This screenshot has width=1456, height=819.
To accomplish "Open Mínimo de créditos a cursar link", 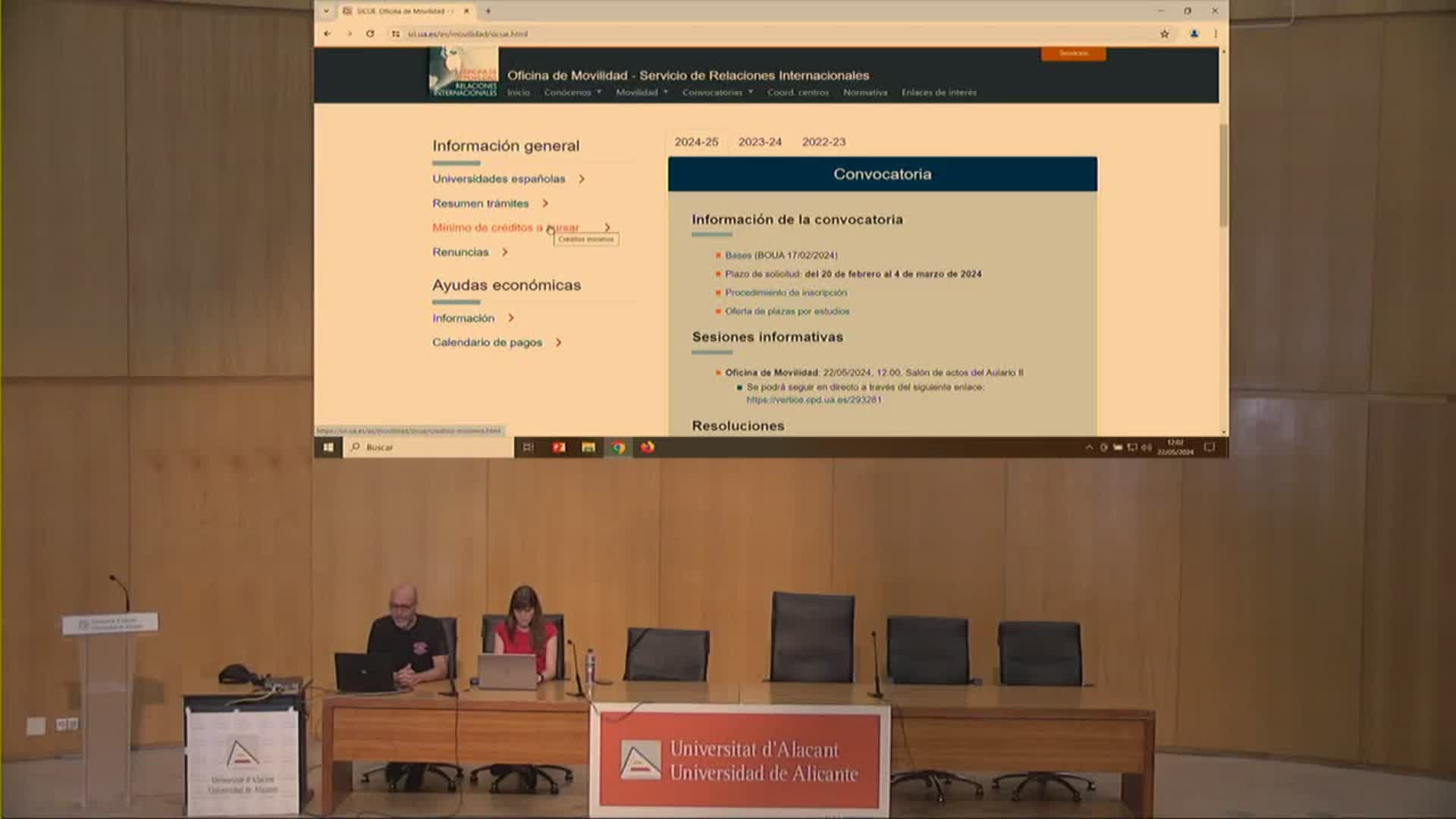I will pyautogui.click(x=506, y=227).
